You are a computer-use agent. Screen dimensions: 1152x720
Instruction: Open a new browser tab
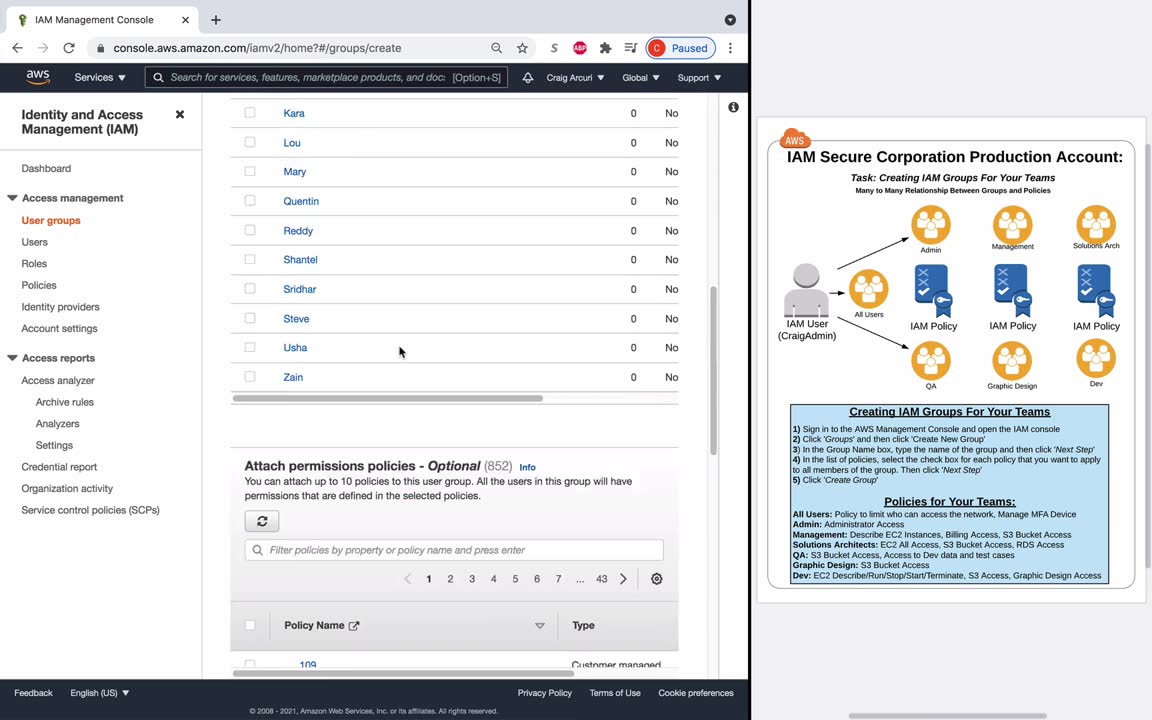(x=216, y=20)
